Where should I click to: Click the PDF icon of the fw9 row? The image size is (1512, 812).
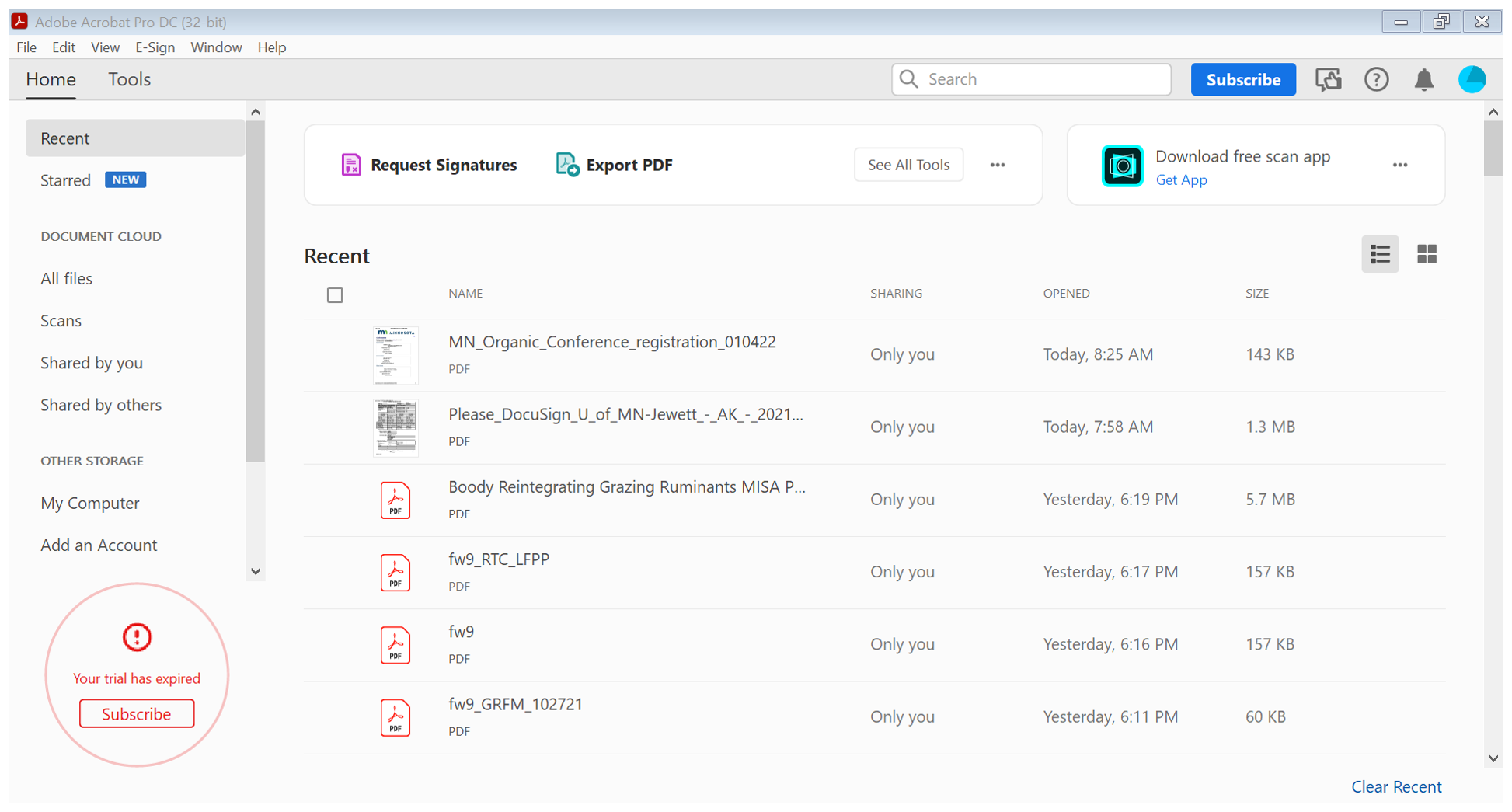pos(395,645)
